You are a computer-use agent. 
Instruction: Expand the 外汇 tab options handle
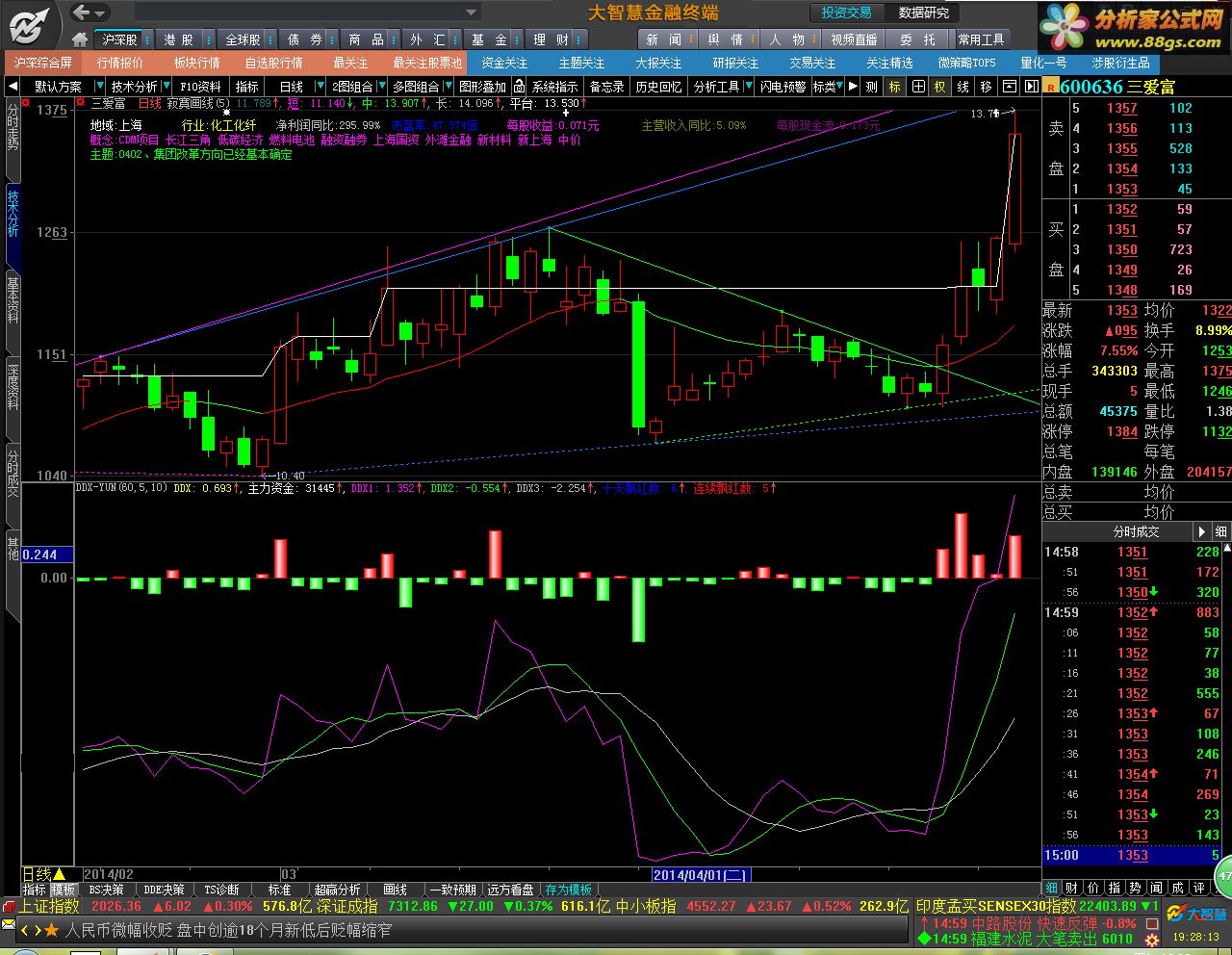(456, 39)
